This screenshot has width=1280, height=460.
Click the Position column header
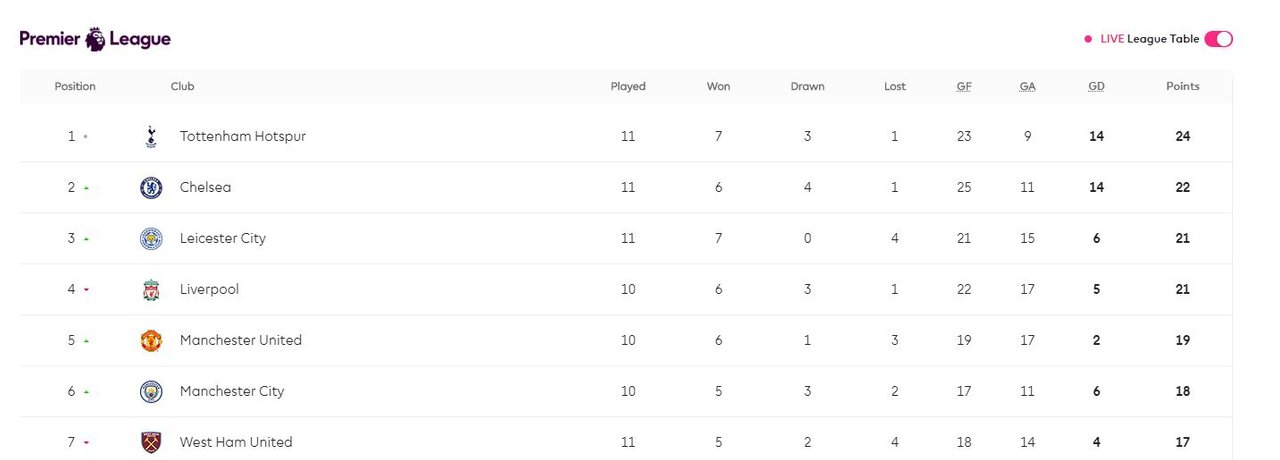coord(75,86)
